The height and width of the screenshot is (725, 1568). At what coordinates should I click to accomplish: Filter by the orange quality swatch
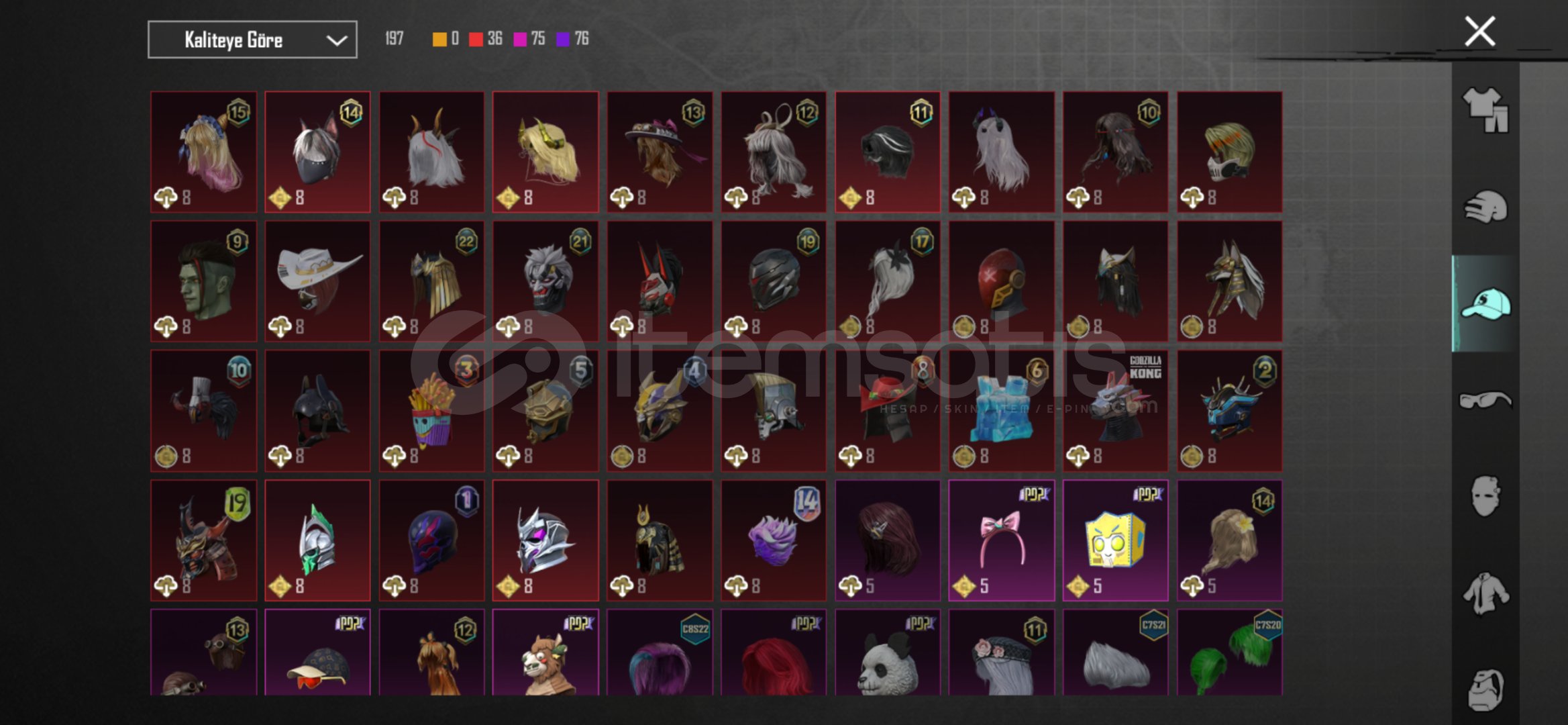pos(439,40)
